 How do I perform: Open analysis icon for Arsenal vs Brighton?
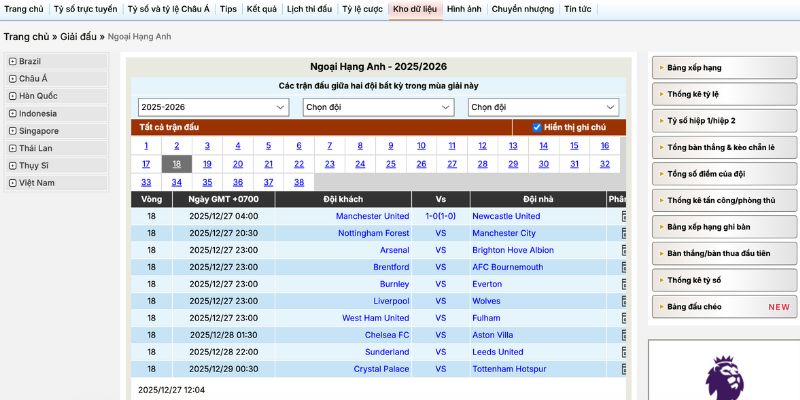point(624,250)
